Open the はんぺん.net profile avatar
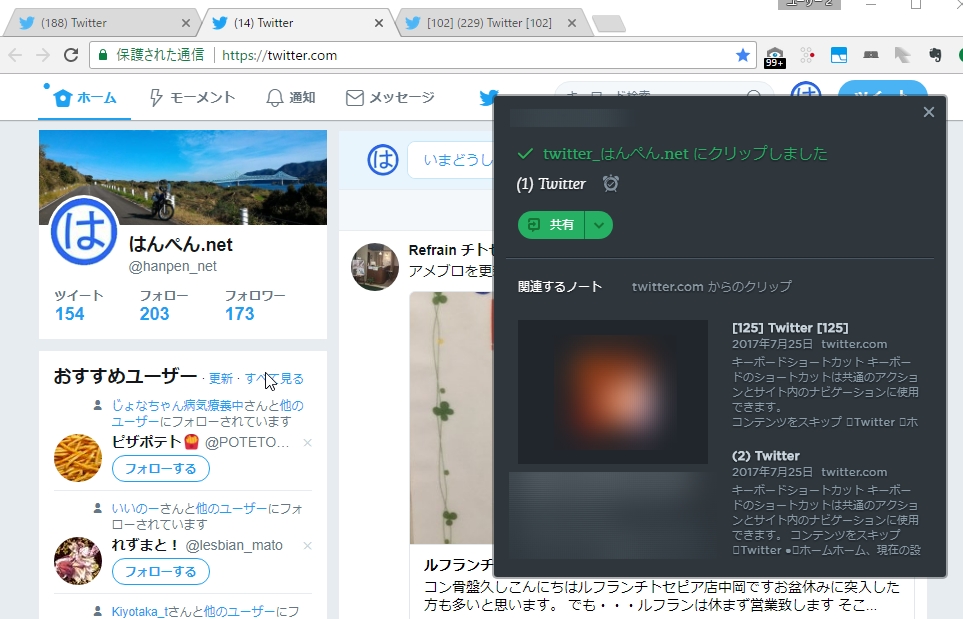The width and height of the screenshot is (963, 619). [x=84, y=232]
